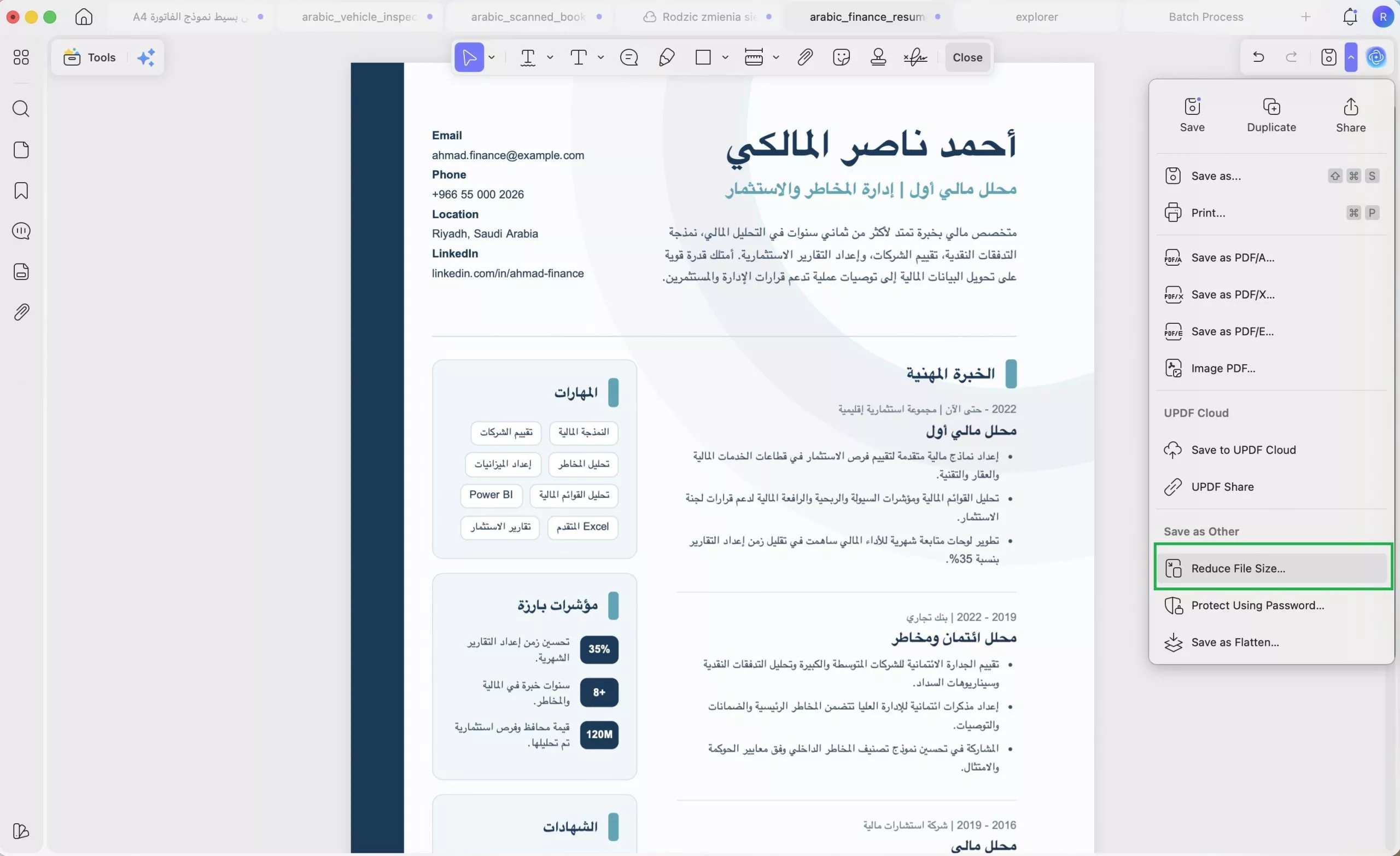Image resolution: width=1400 pixels, height=856 pixels.
Task: Switch to Batch Process tab
Action: 1206,16
